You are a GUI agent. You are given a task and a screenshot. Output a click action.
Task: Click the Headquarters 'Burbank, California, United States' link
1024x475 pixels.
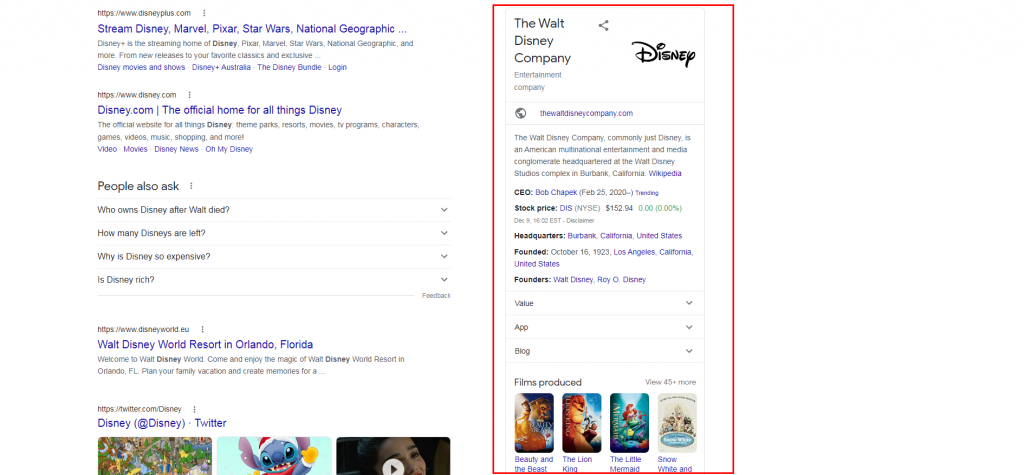(x=624, y=236)
